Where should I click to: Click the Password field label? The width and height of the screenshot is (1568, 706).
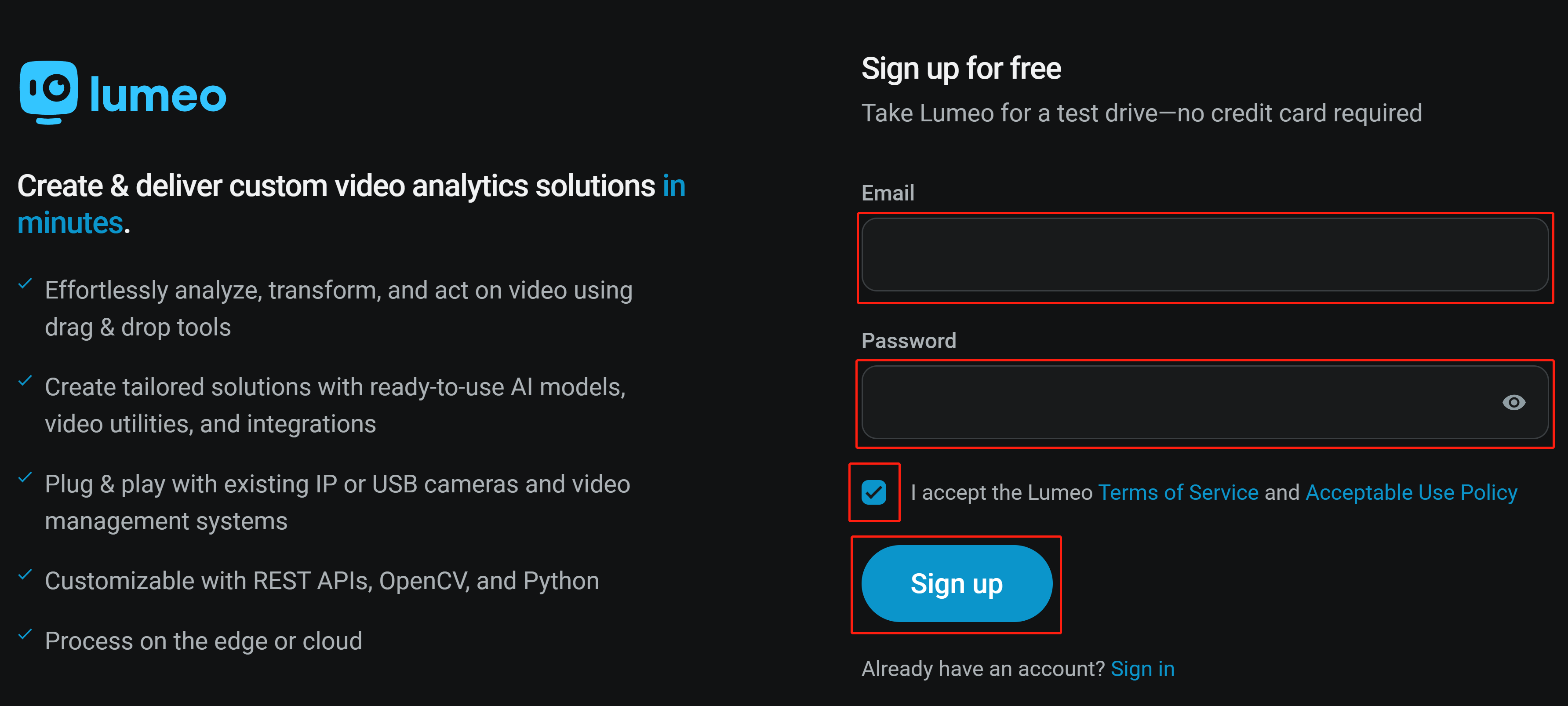point(909,340)
